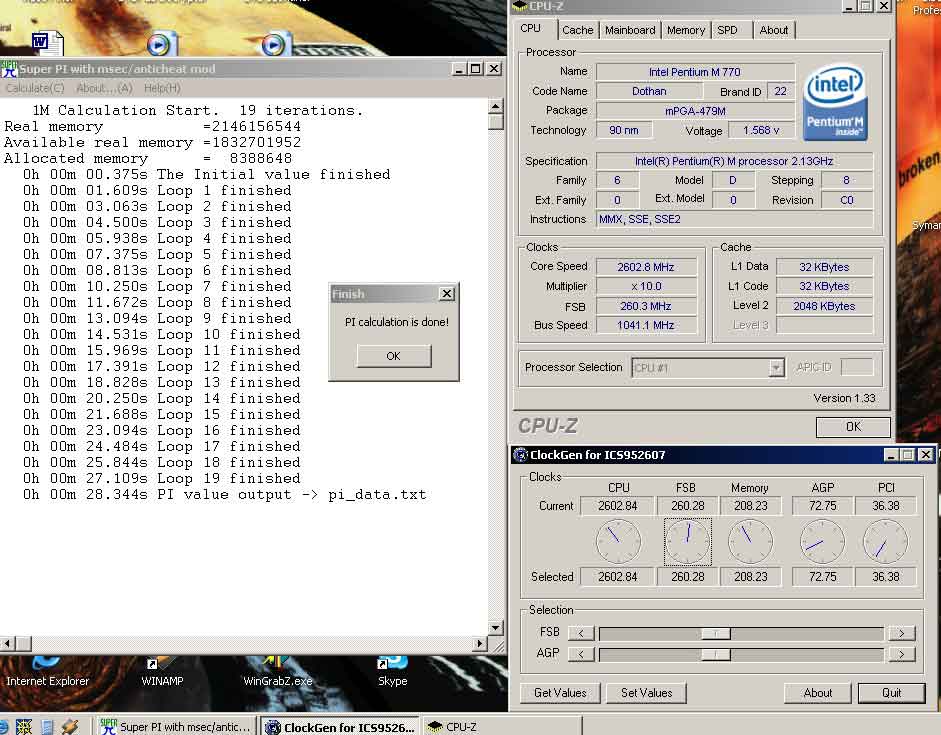Click the PI value output pi_data.txt line
Image resolution: width=941 pixels, height=735 pixels.
coord(224,495)
